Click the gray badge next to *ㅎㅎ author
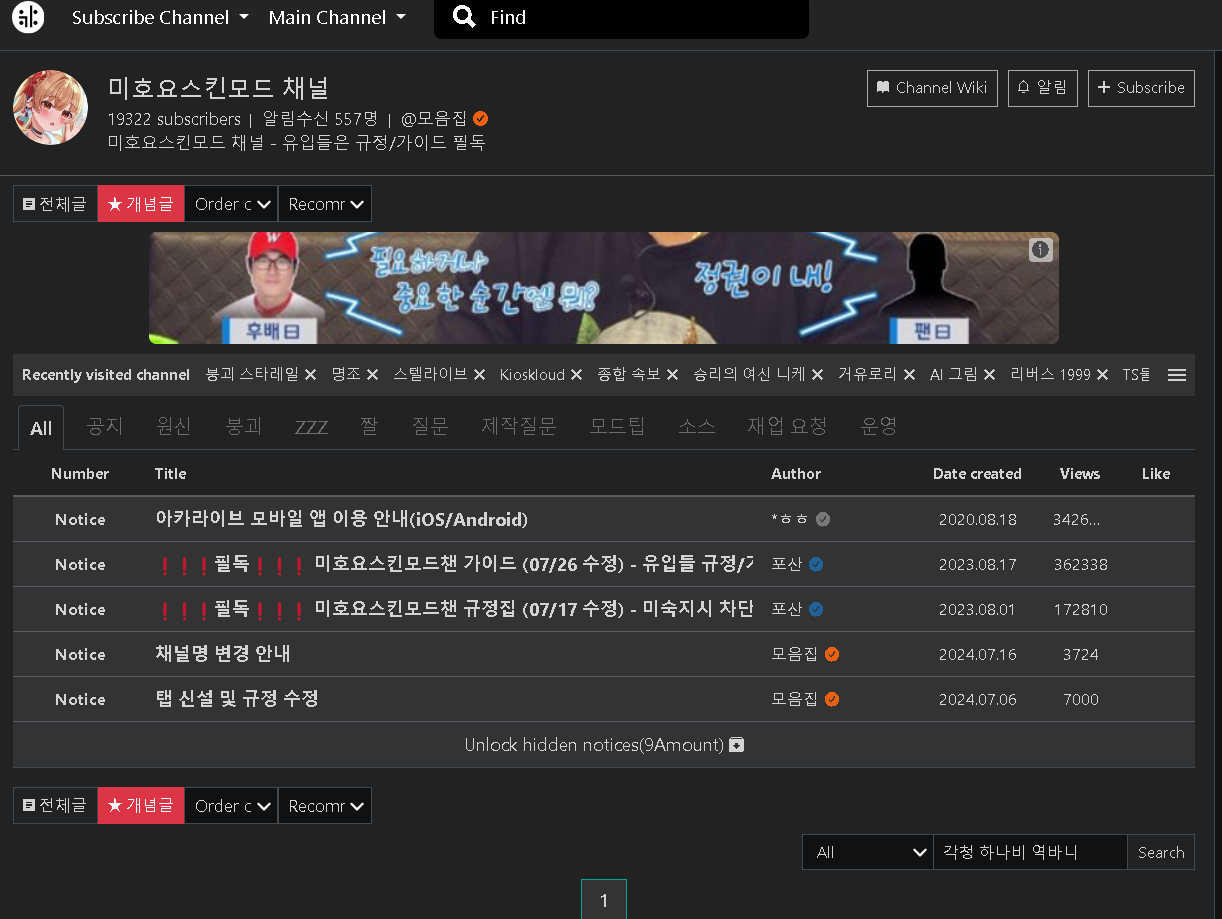Viewport: 1222px width, 919px height. pyautogui.click(x=823, y=520)
